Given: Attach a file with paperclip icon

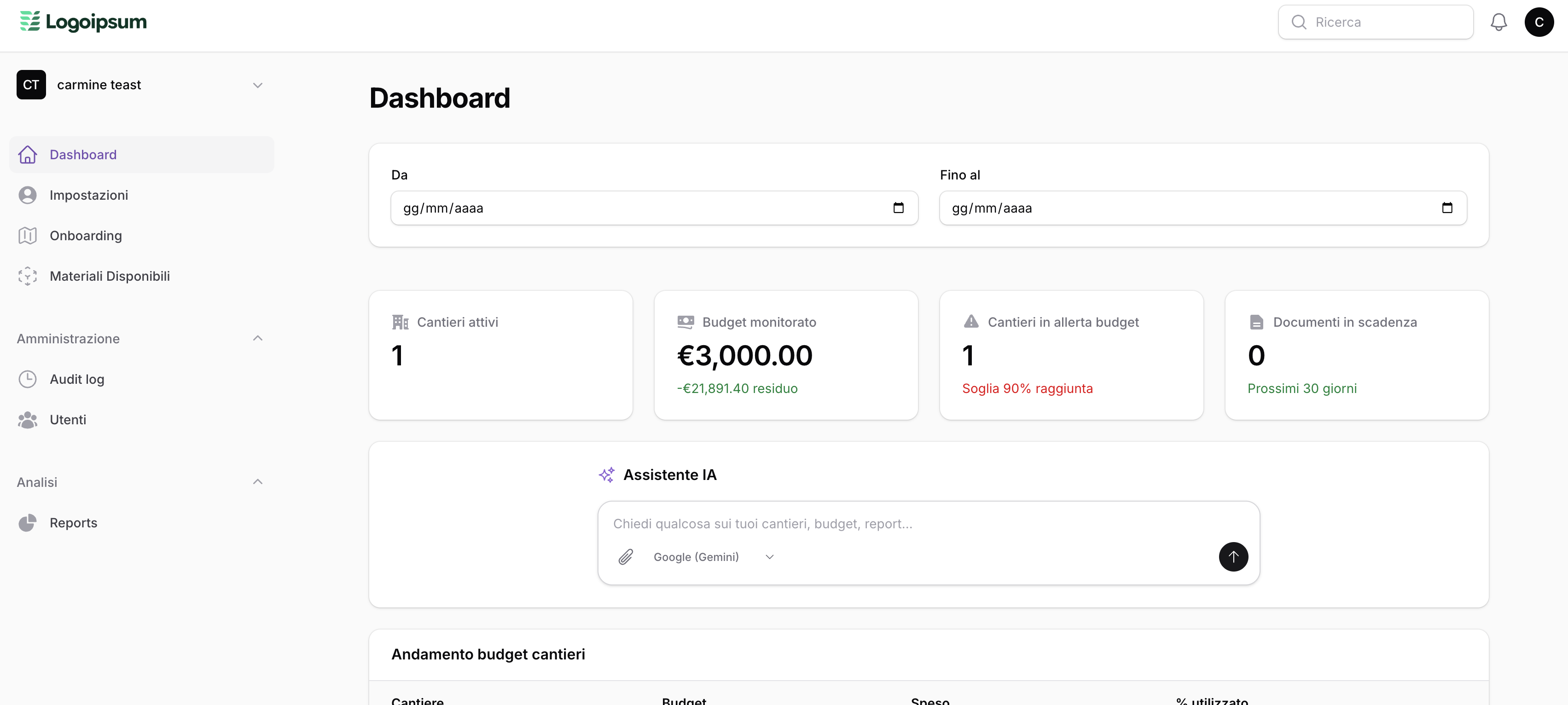Looking at the screenshot, I should click(626, 556).
